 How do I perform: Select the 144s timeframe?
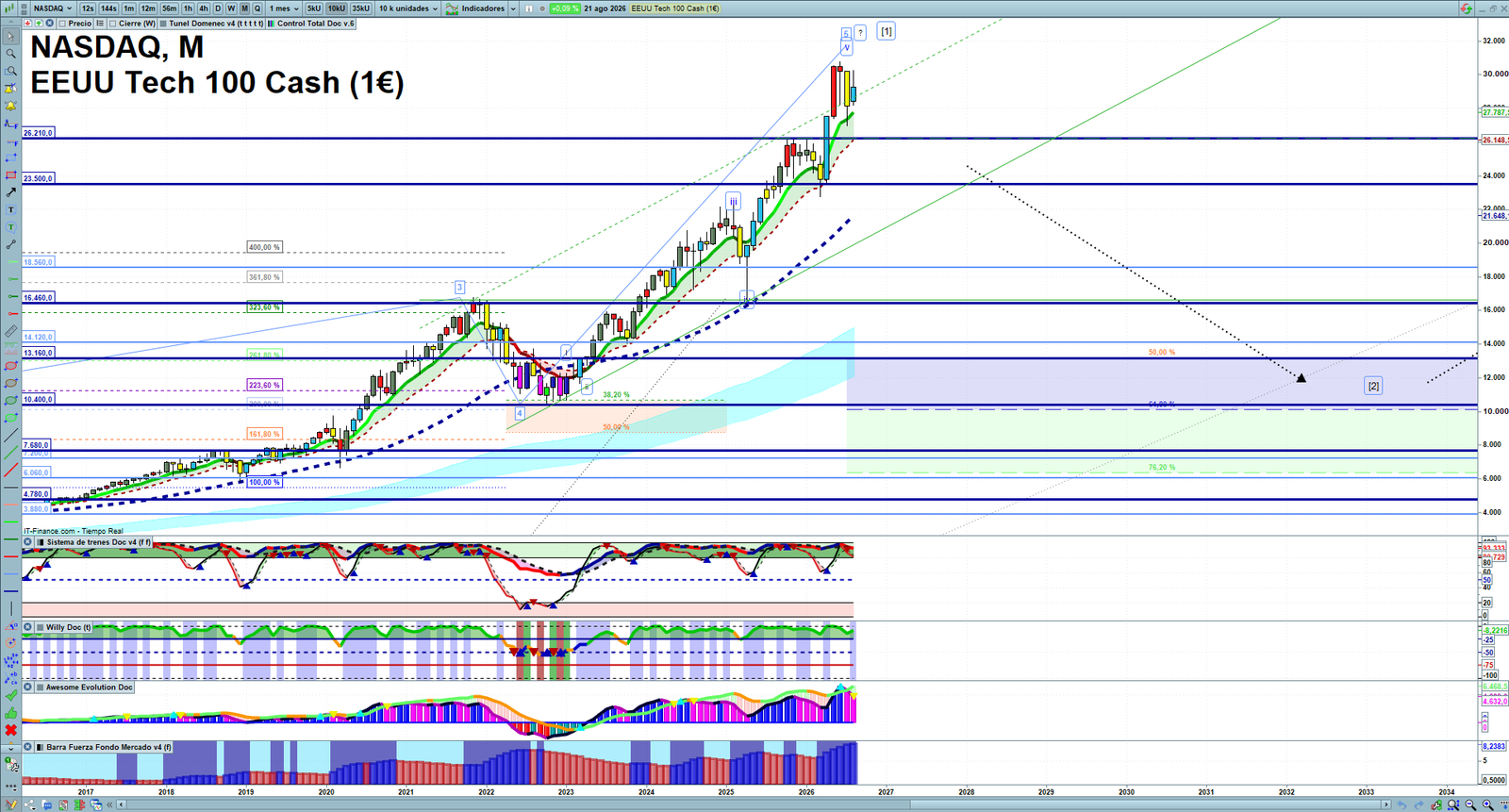[x=108, y=8]
